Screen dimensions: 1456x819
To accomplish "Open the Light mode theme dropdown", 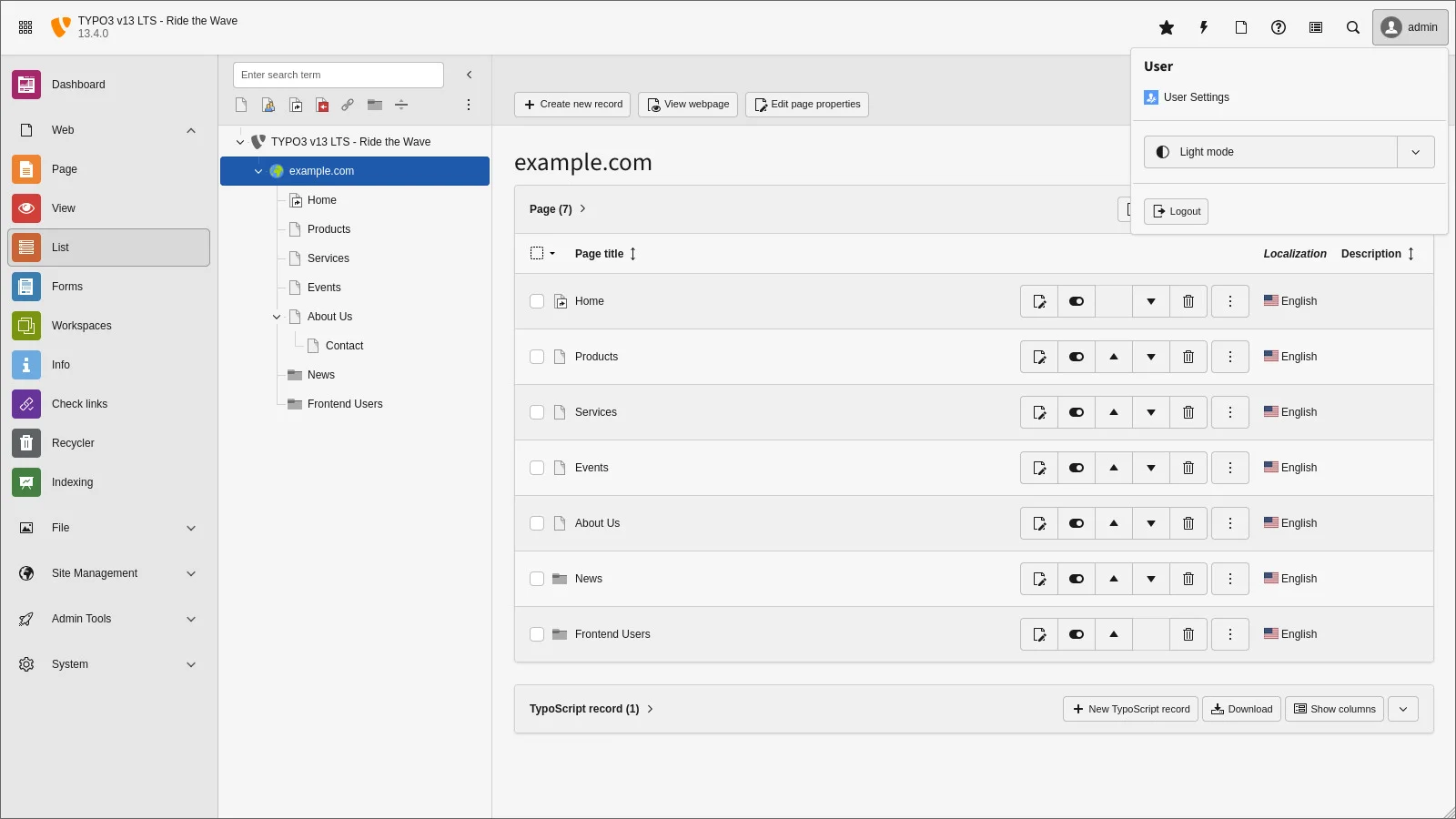I will (1415, 152).
